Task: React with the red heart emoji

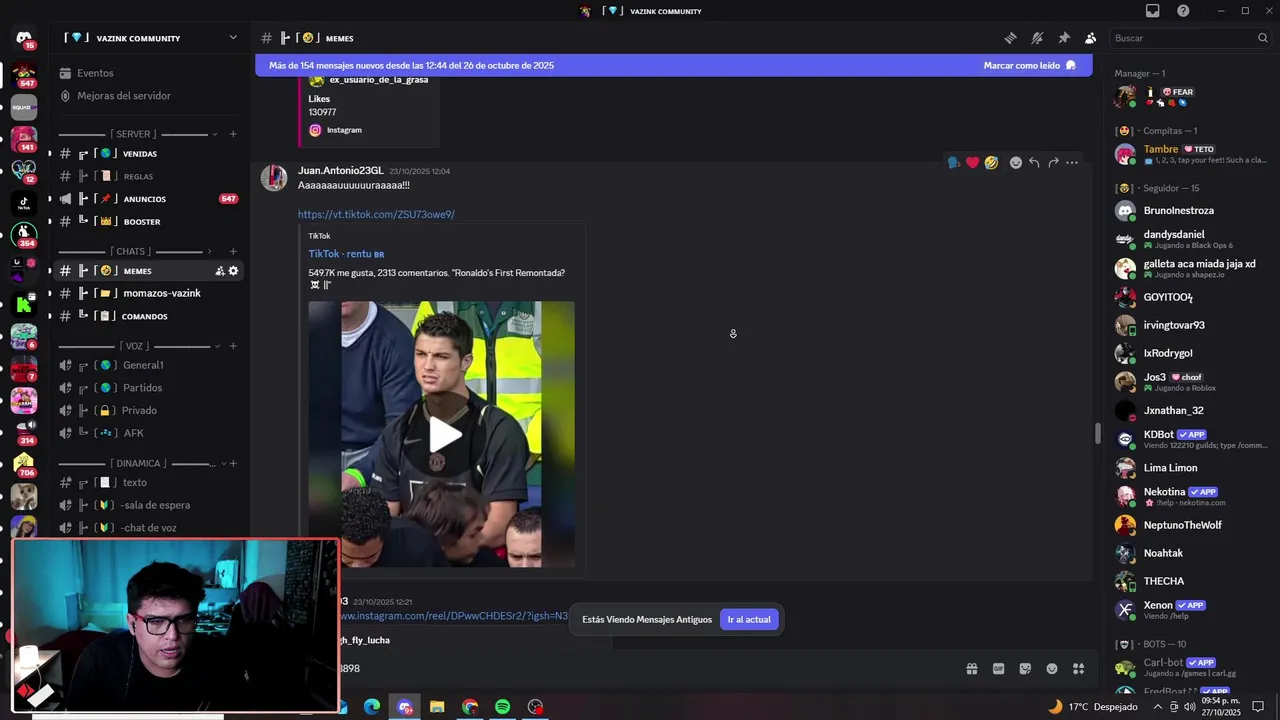Action: (x=972, y=162)
